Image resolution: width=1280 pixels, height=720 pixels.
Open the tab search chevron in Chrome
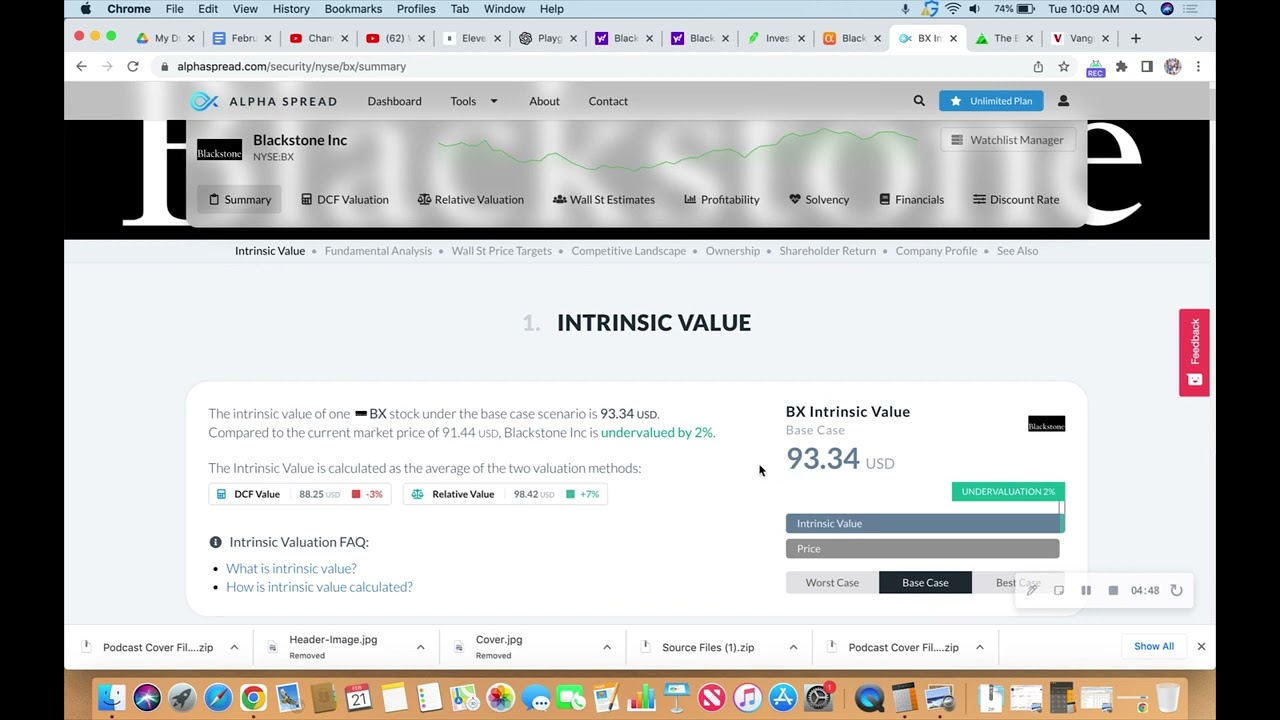pyautogui.click(x=1198, y=38)
